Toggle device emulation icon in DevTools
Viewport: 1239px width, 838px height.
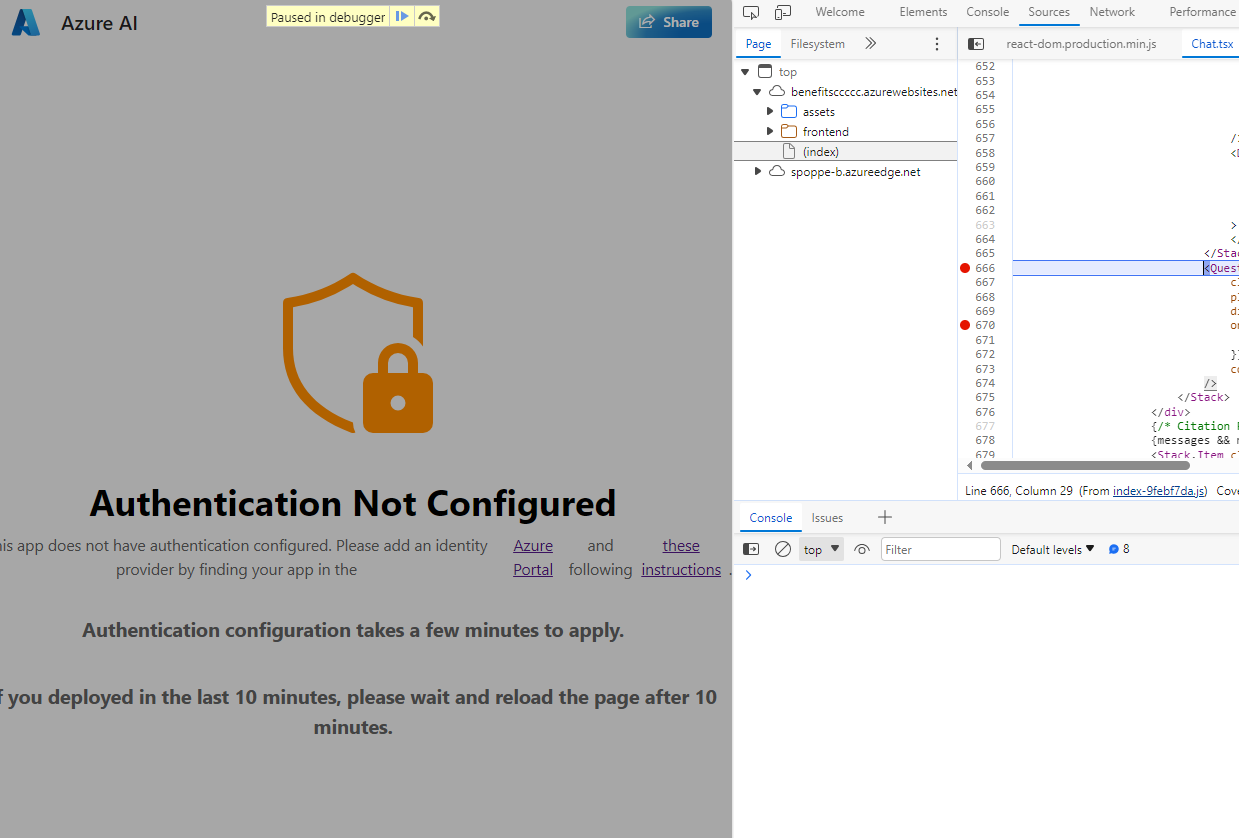(782, 12)
